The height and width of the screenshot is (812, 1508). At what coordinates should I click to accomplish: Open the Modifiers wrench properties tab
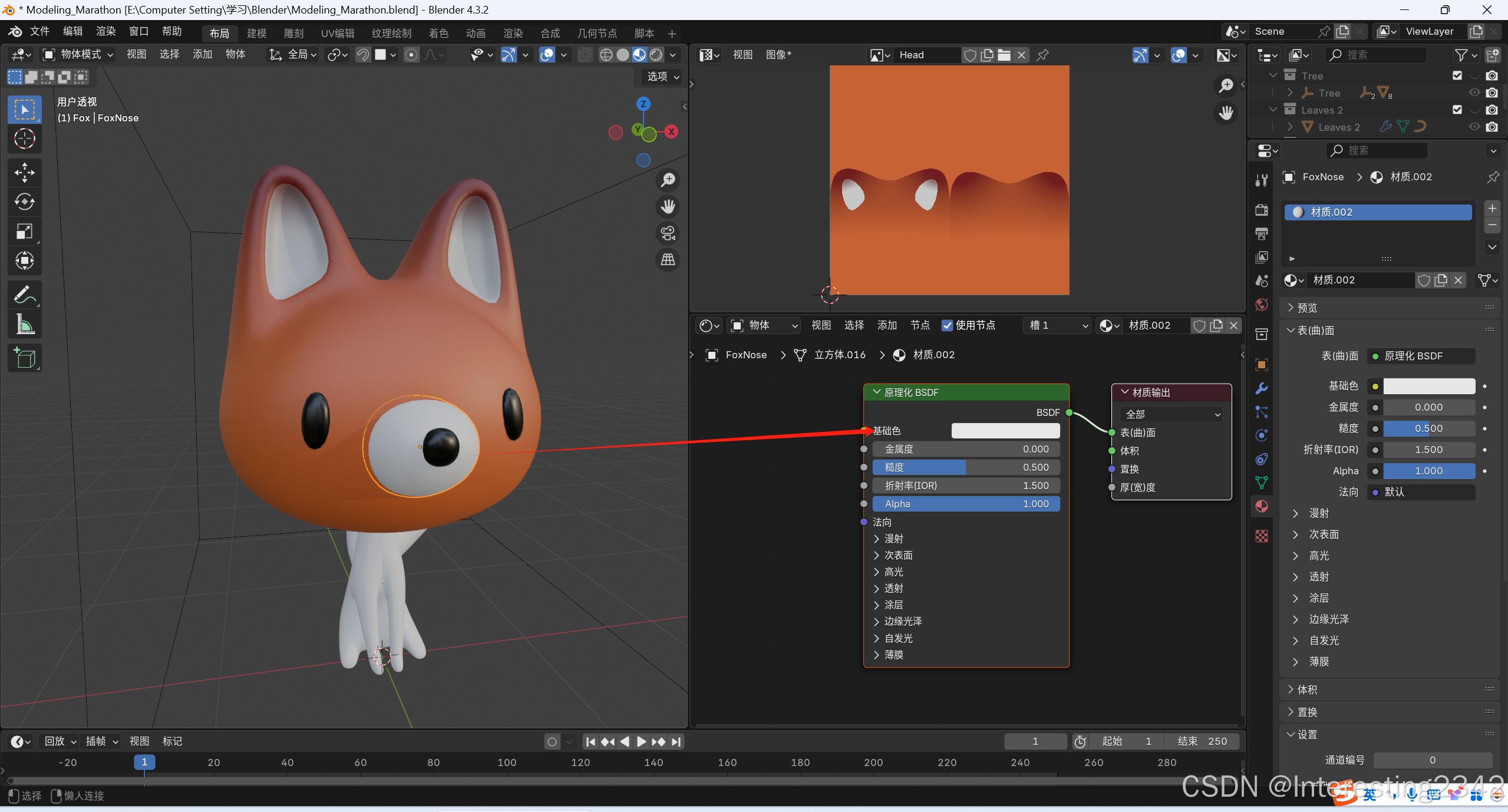click(x=1262, y=388)
